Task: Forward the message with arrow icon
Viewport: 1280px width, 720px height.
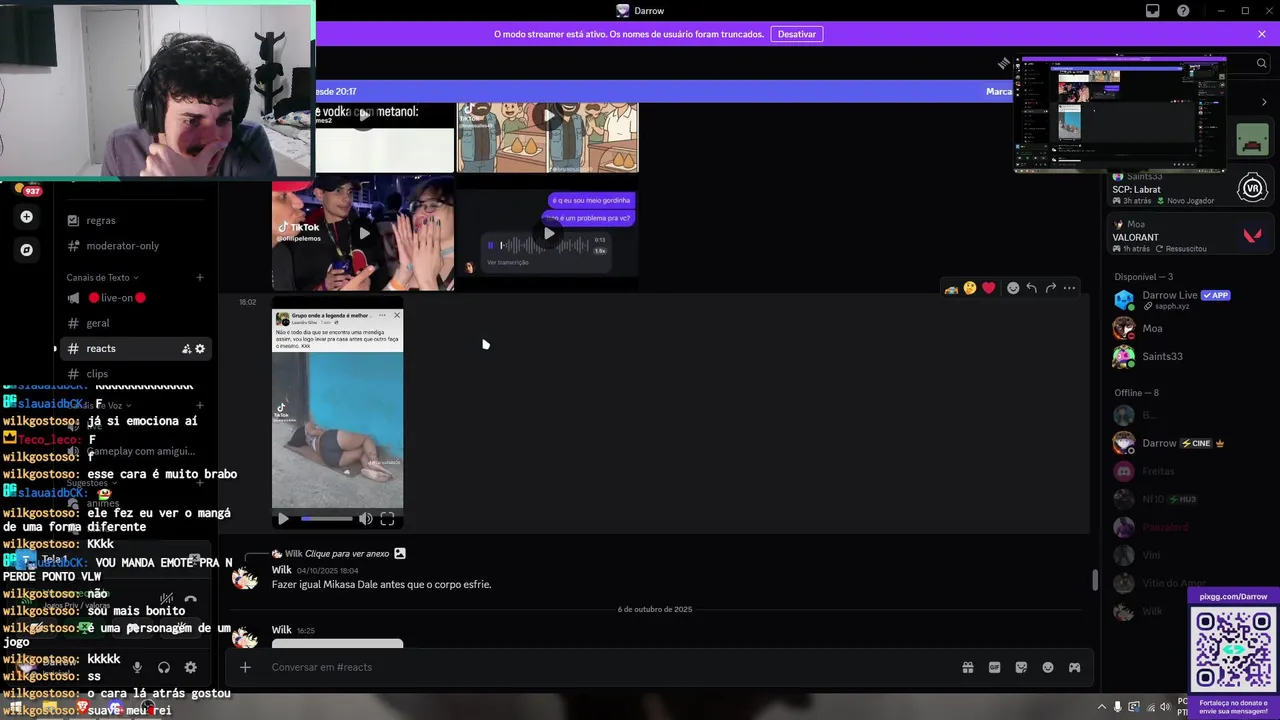Action: click(x=1051, y=288)
